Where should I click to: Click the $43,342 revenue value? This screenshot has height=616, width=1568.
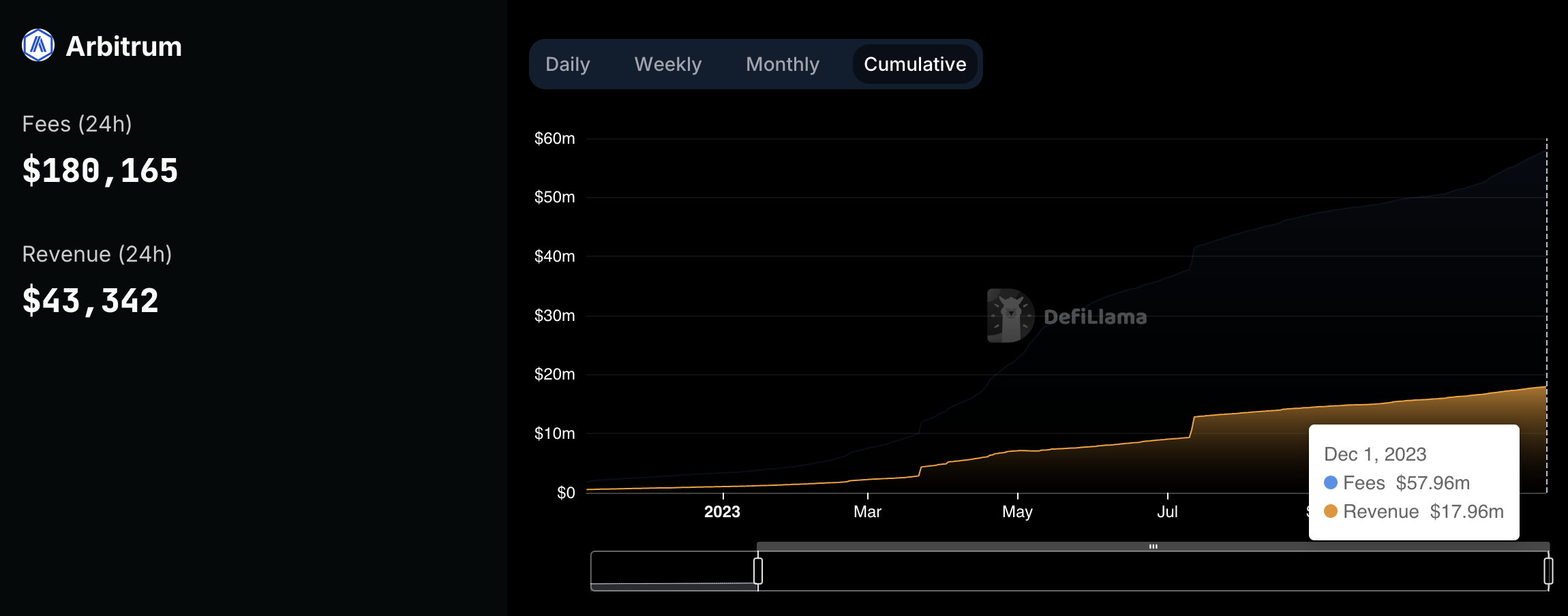click(91, 301)
